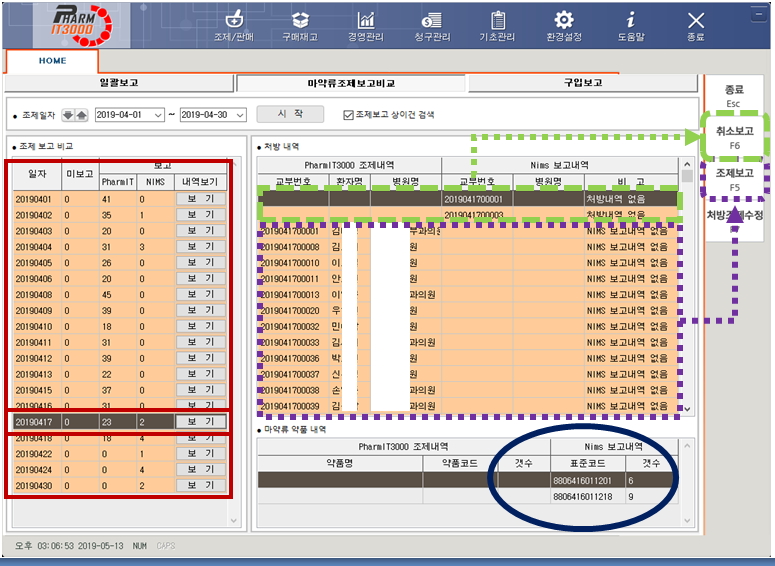Image resolution: width=775 pixels, height=566 pixels.
Task: Click the 일자 column header
Action: 37,174
